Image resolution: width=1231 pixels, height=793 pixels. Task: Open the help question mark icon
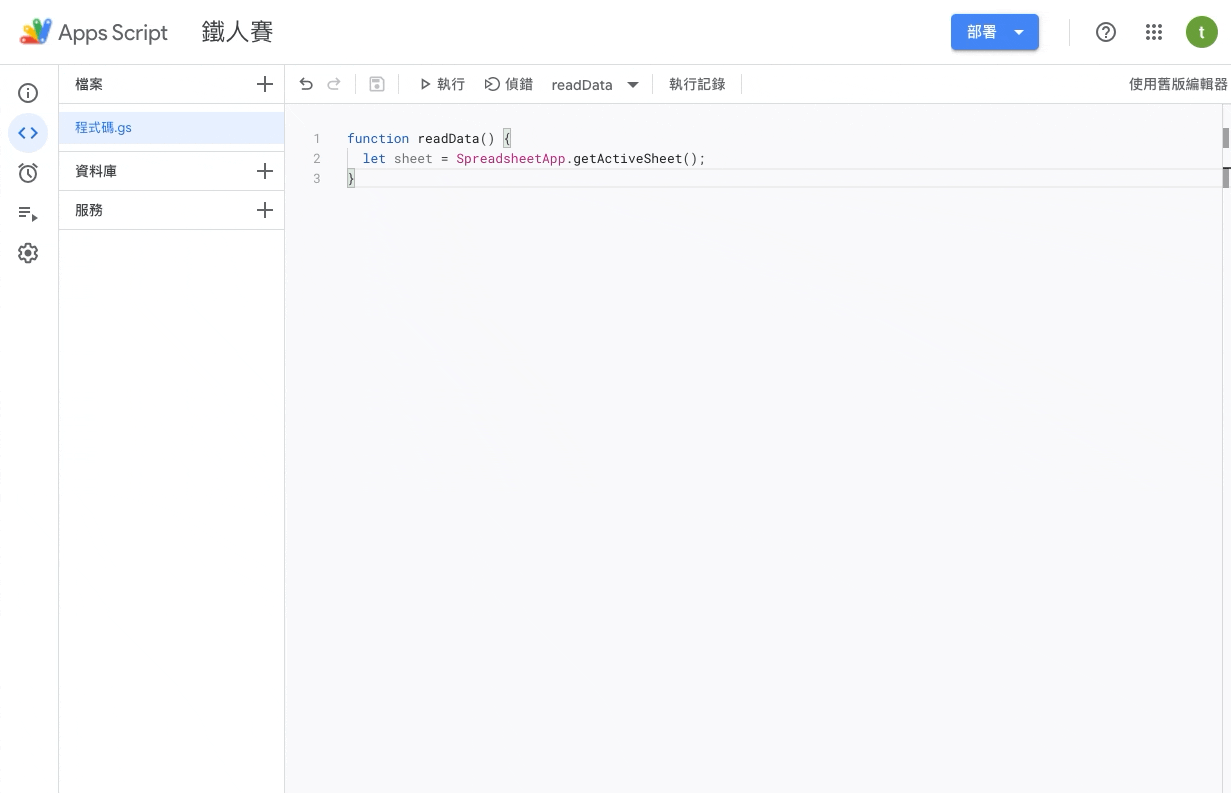click(1106, 32)
